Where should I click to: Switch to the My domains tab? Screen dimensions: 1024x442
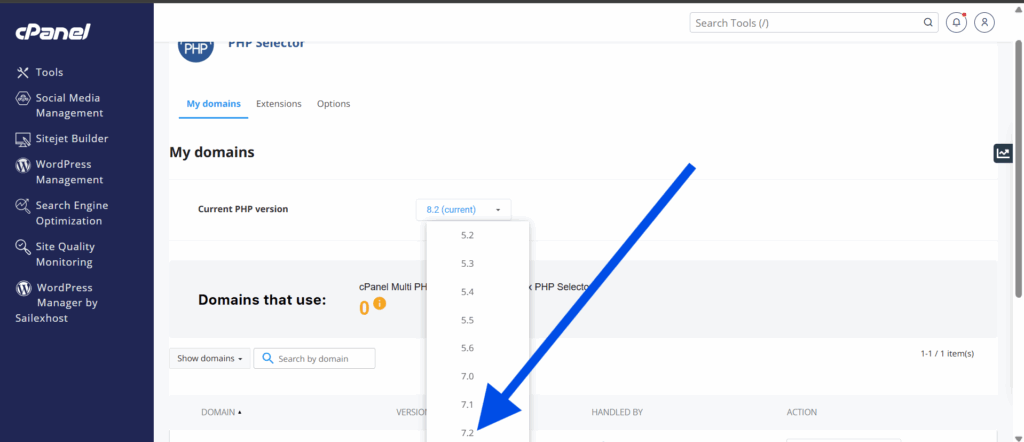click(x=214, y=104)
